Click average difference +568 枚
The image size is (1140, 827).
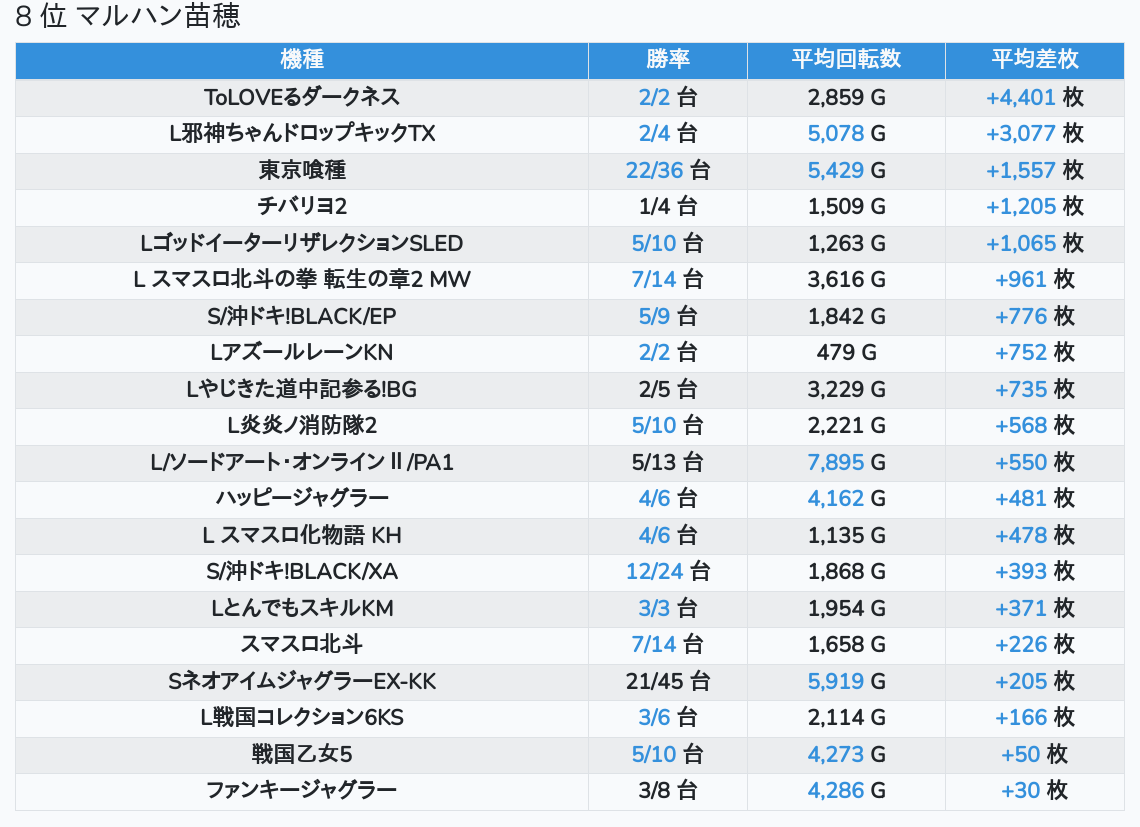1035,426
